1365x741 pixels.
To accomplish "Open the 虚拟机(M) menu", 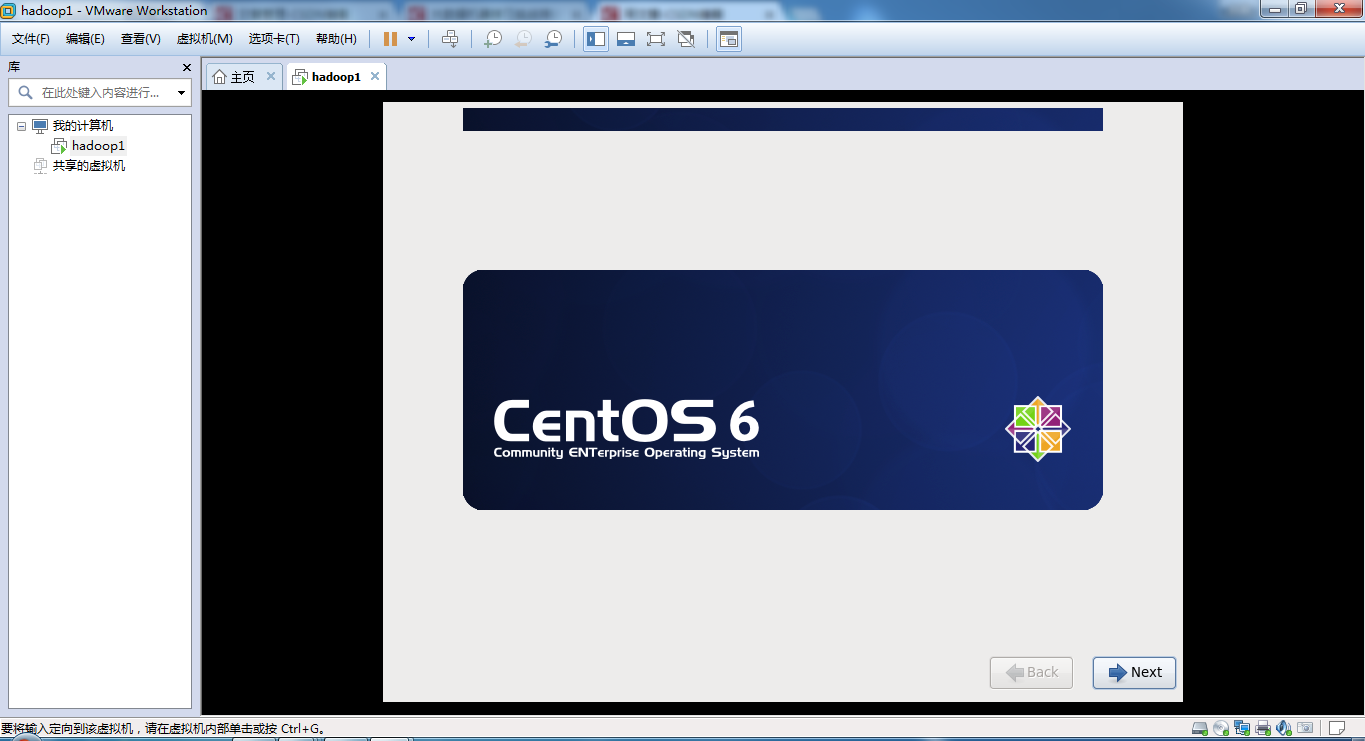I will [x=205, y=39].
